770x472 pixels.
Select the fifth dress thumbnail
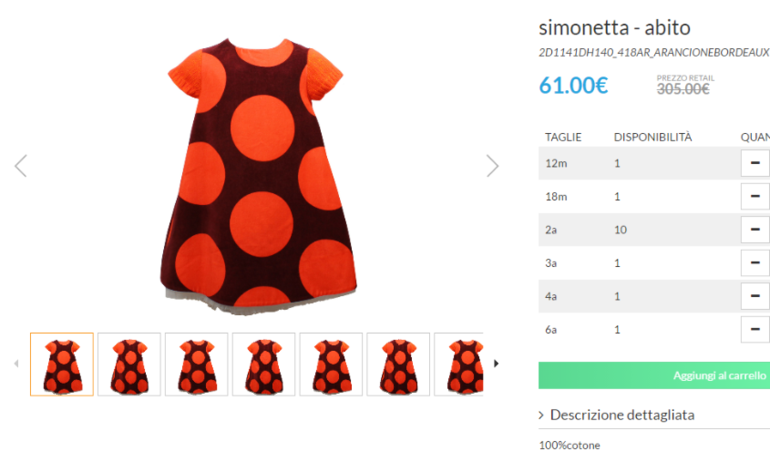click(x=331, y=364)
